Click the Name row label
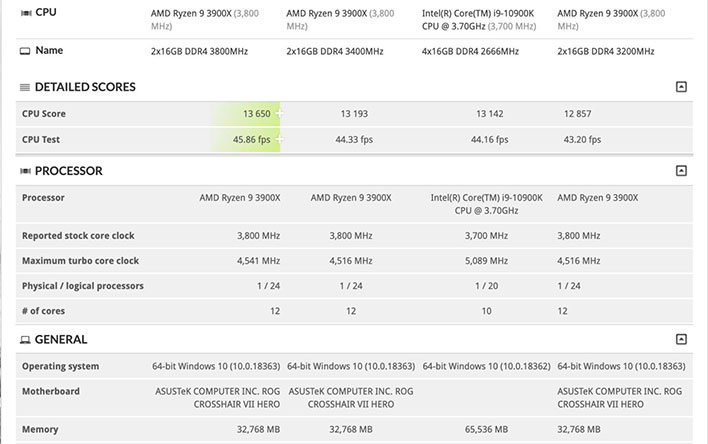Viewport: 708px width, 444px height. click(49, 50)
